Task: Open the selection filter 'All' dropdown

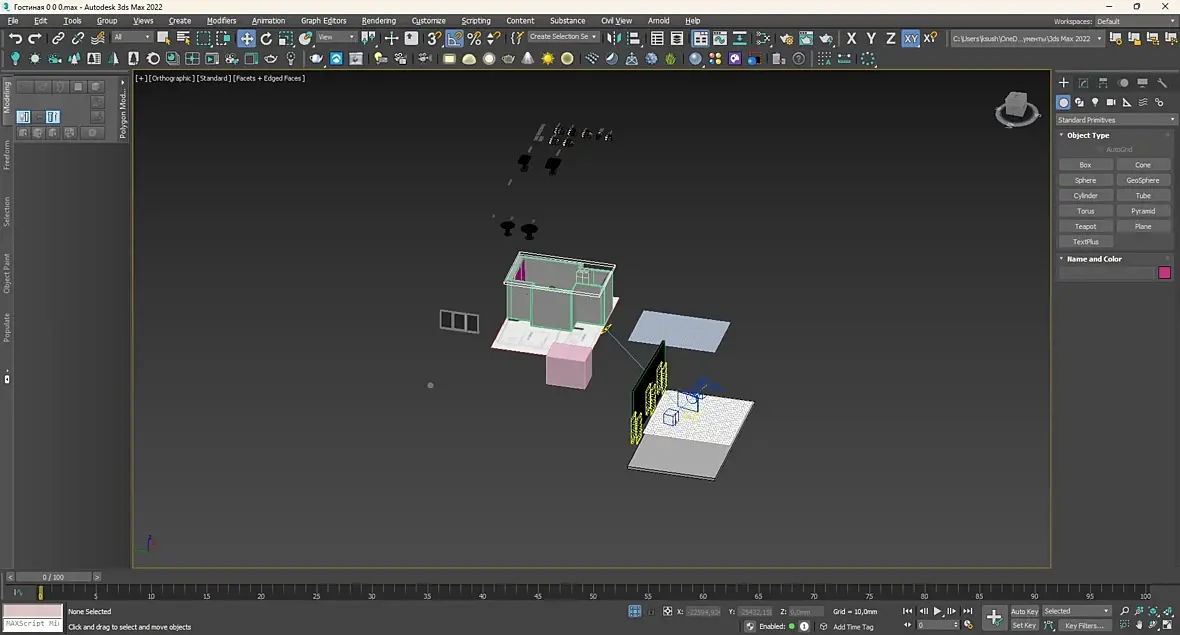Action: click(132, 38)
